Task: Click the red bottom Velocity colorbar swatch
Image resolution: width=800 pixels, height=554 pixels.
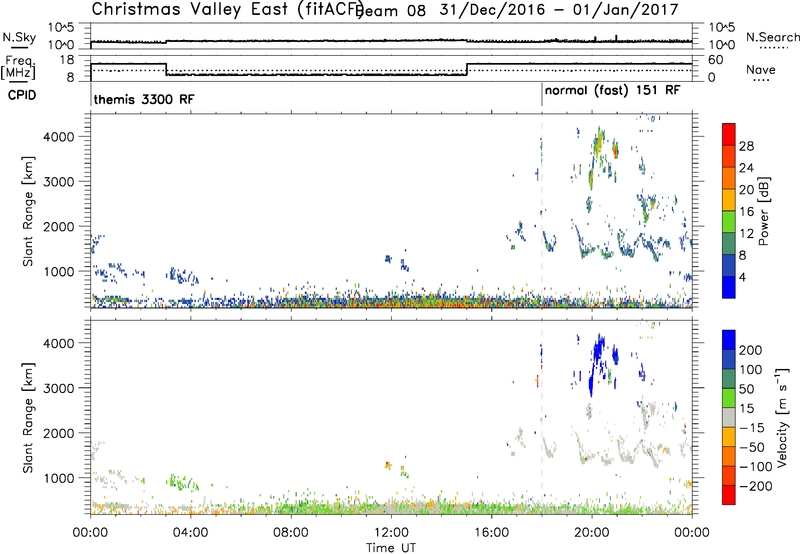Action: click(729, 495)
